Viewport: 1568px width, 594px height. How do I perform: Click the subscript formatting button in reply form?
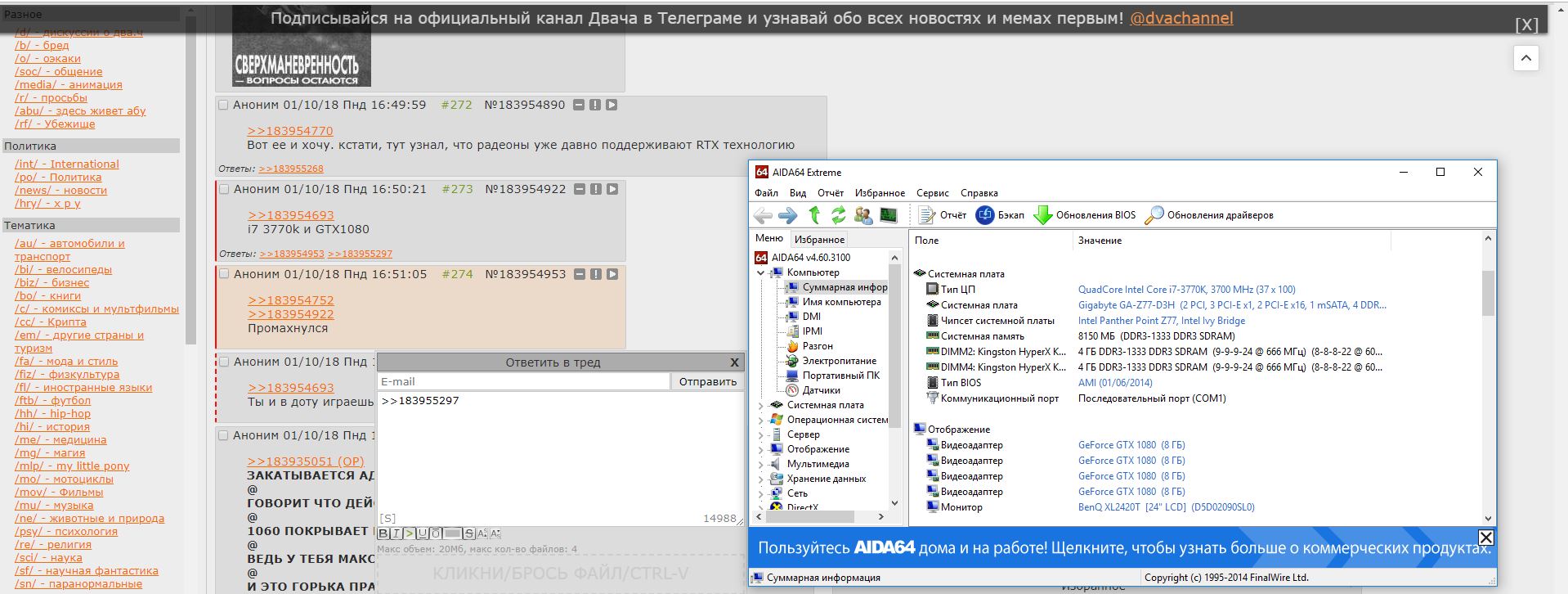[x=495, y=533]
